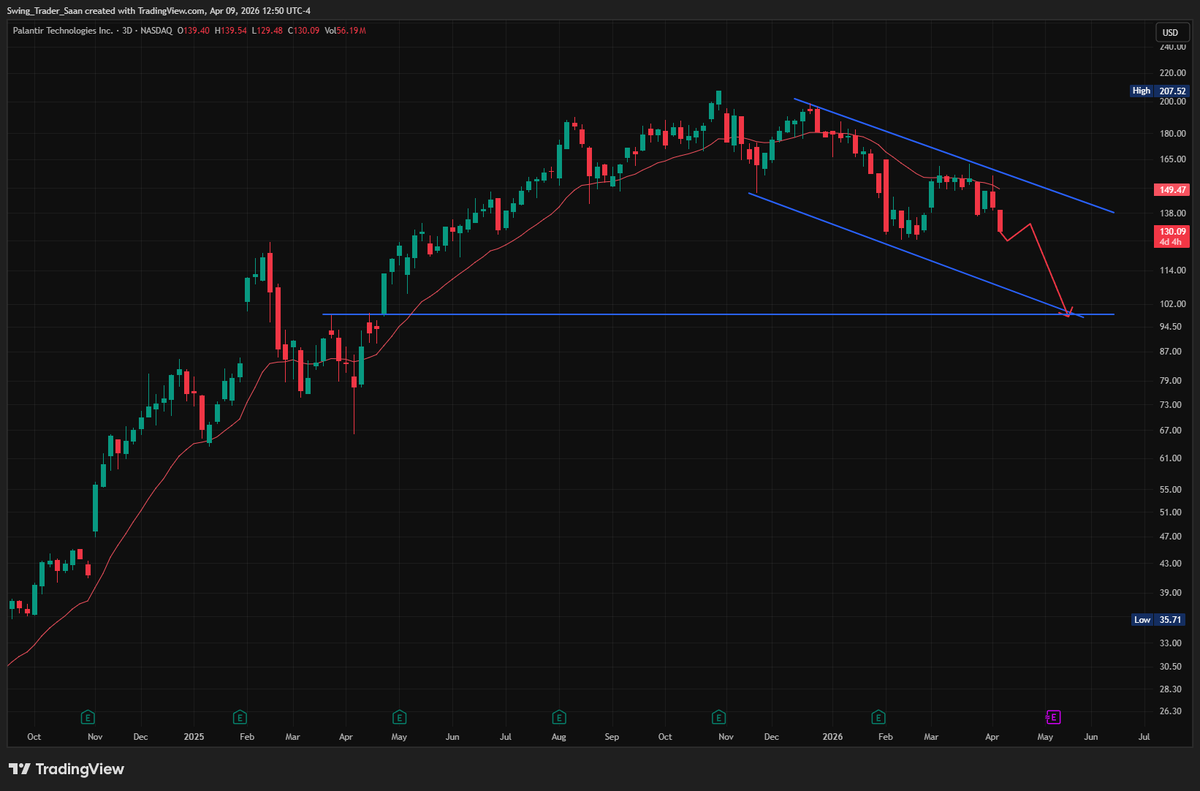Click the 165.00 price axis label

pyautogui.click(x=1172, y=159)
